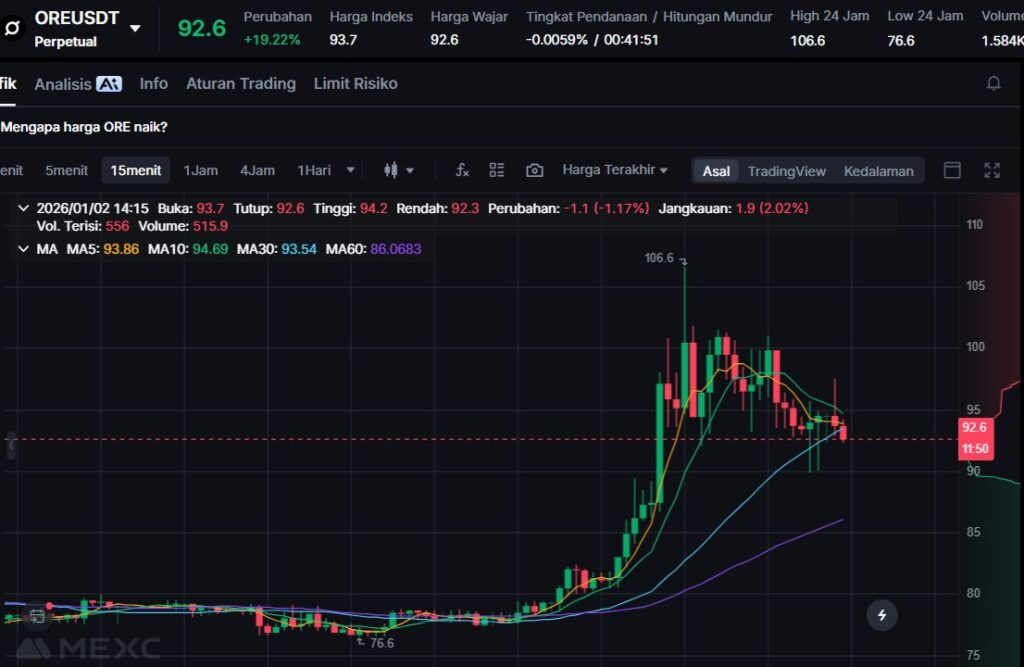Click the ORE coin logo icon
Image resolution: width=1024 pixels, height=667 pixels.
14,27
